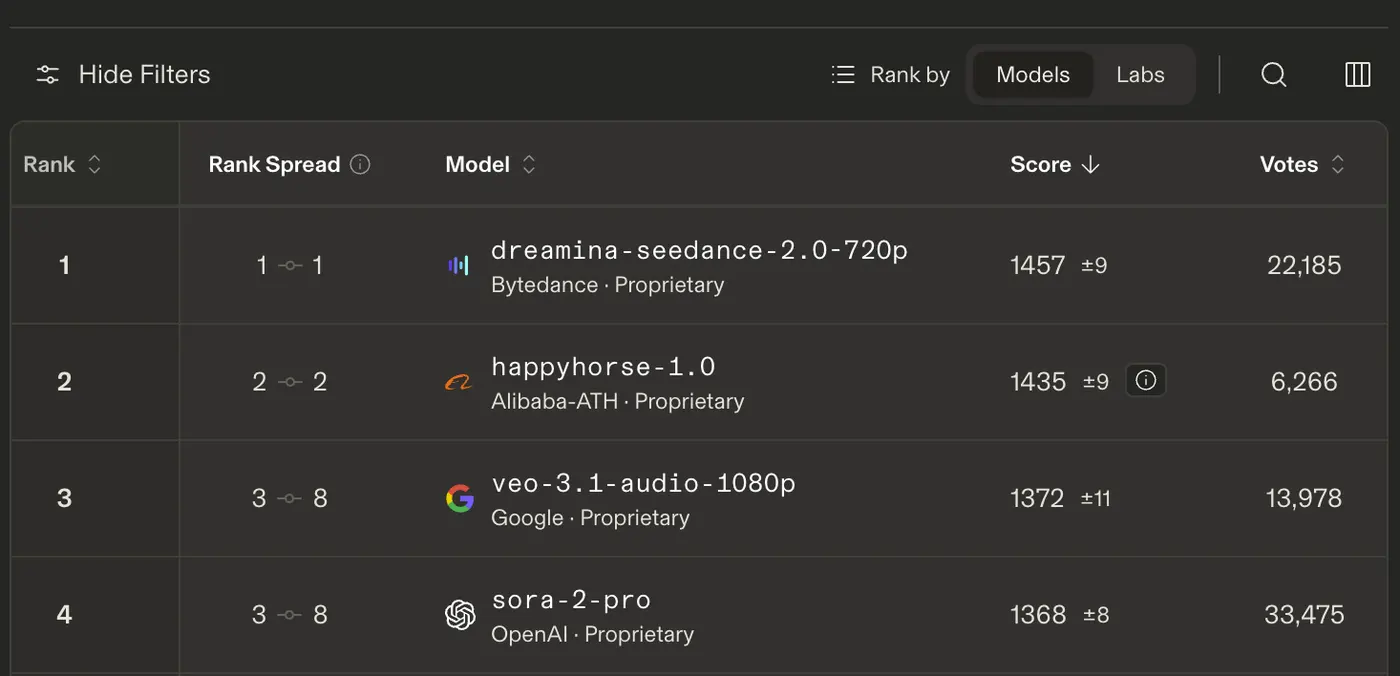Click the Bytedance logo icon
This screenshot has width=1400, height=676.
pyautogui.click(x=459, y=265)
